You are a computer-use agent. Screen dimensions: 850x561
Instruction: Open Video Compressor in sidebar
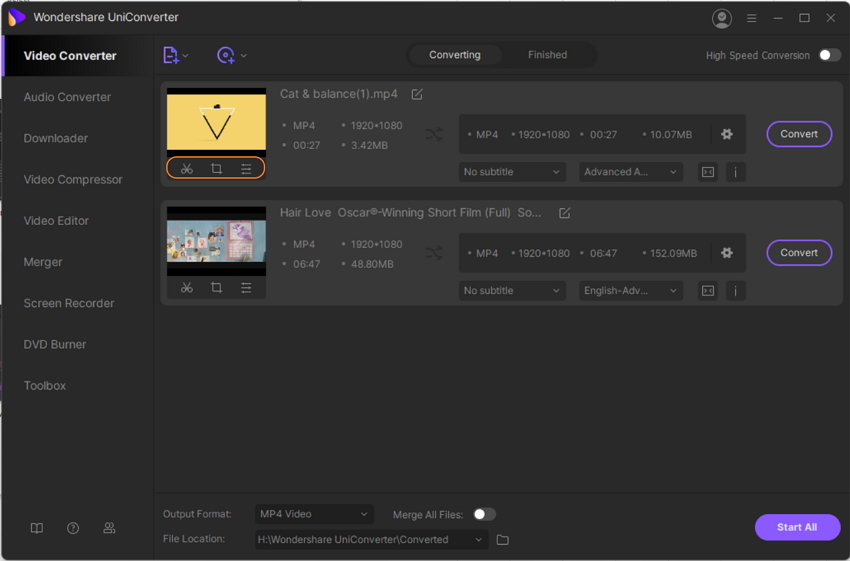point(73,179)
